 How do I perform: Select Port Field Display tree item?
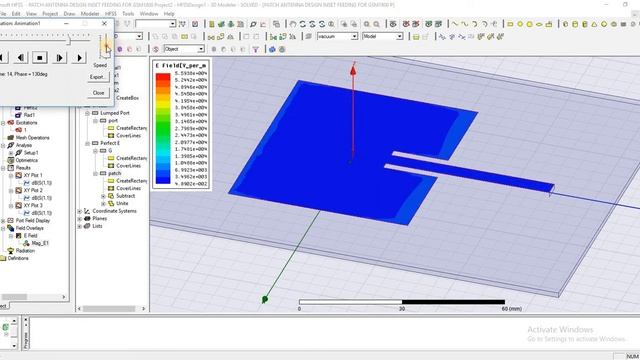pos(33,221)
